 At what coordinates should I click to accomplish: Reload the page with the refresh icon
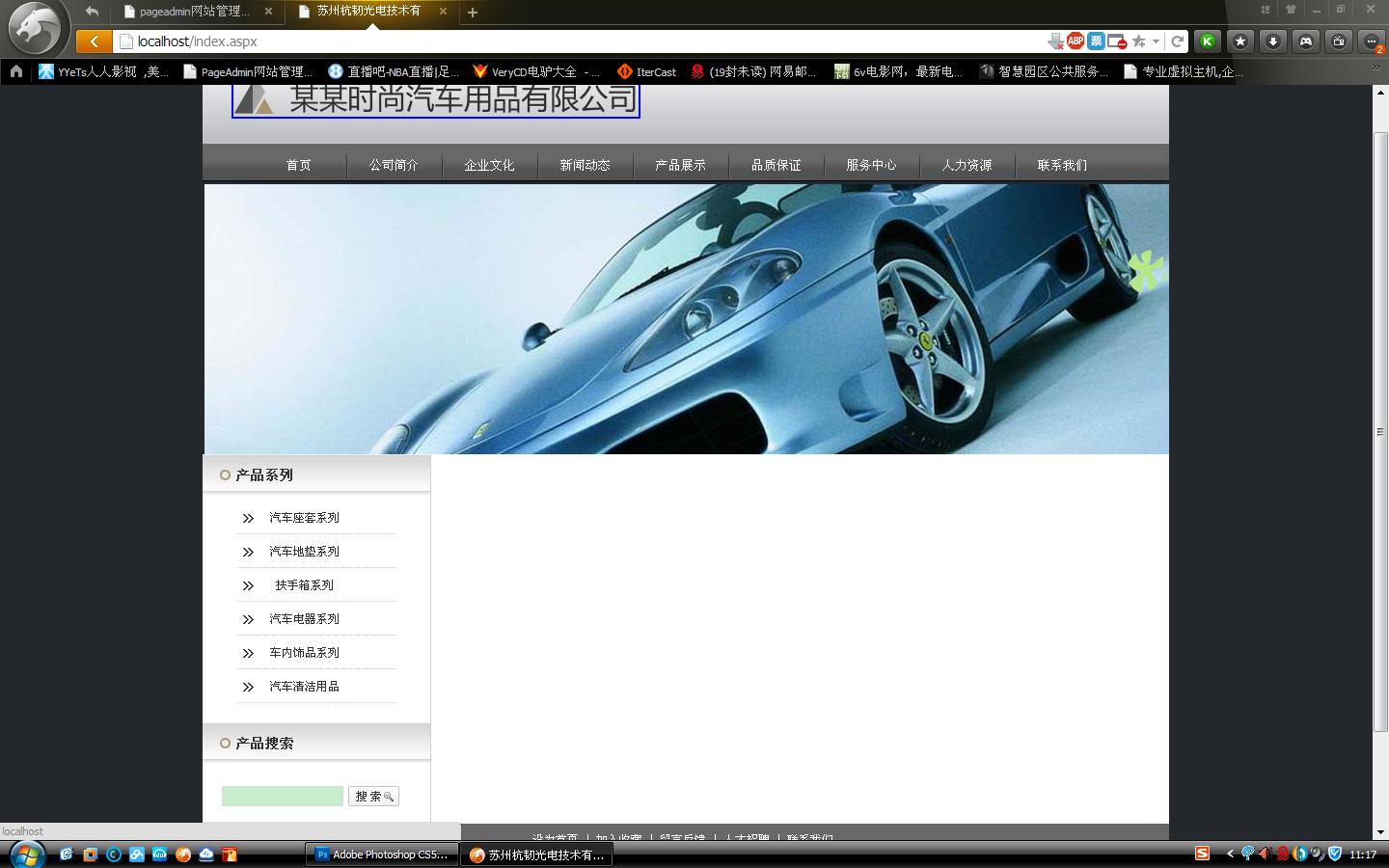[x=1177, y=41]
